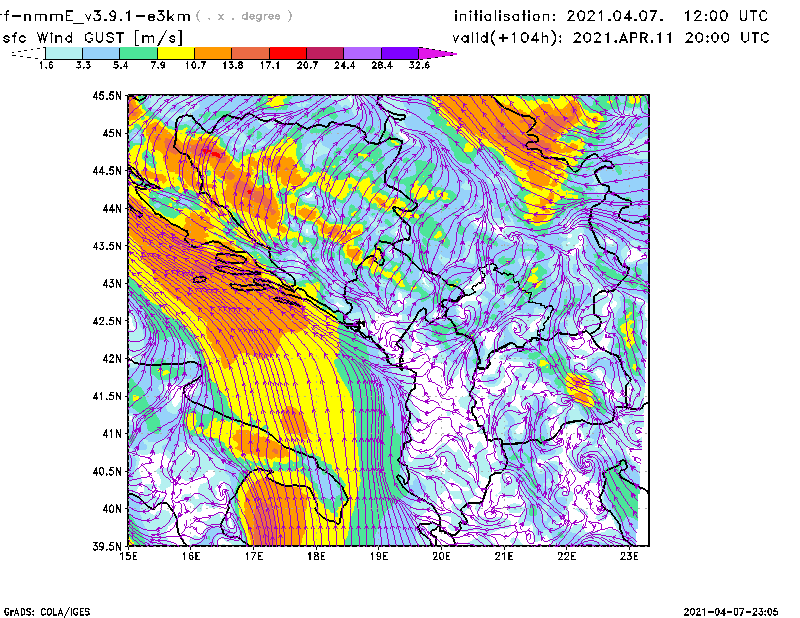800x618 pixels.
Task: Click the legend value 17.1
Action: pyautogui.click(x=270, y=65)
